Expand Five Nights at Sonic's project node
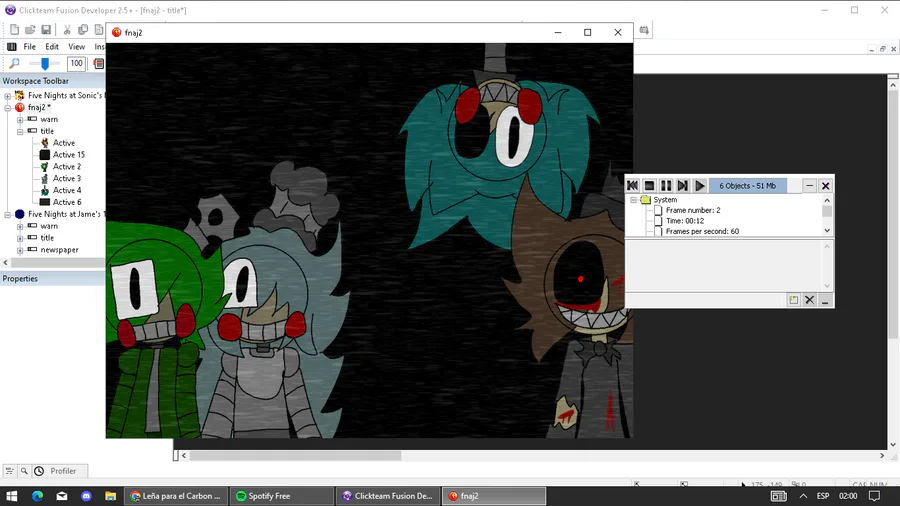The image size is (900, 506). tap(7, 96)
